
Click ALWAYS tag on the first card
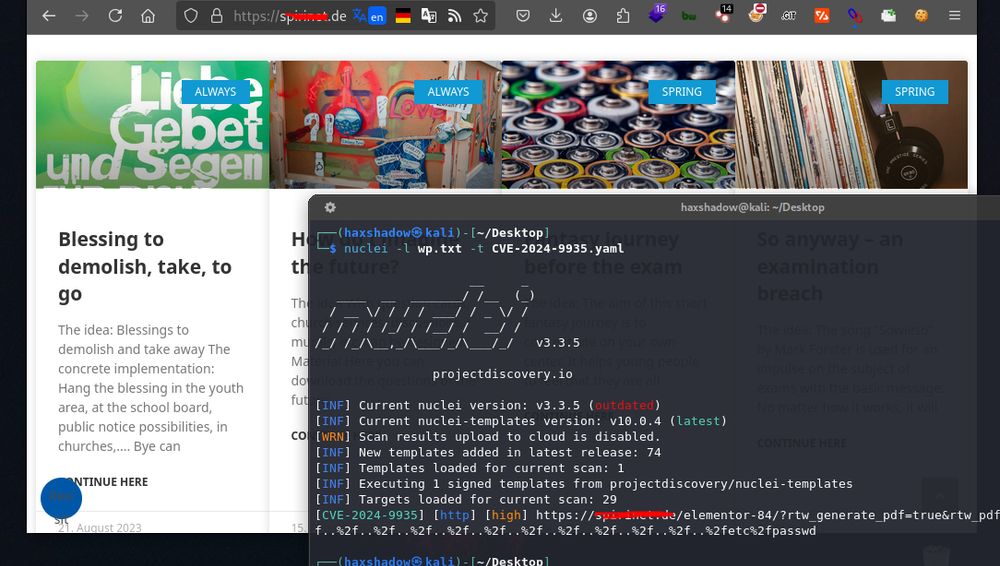[216, 92]
